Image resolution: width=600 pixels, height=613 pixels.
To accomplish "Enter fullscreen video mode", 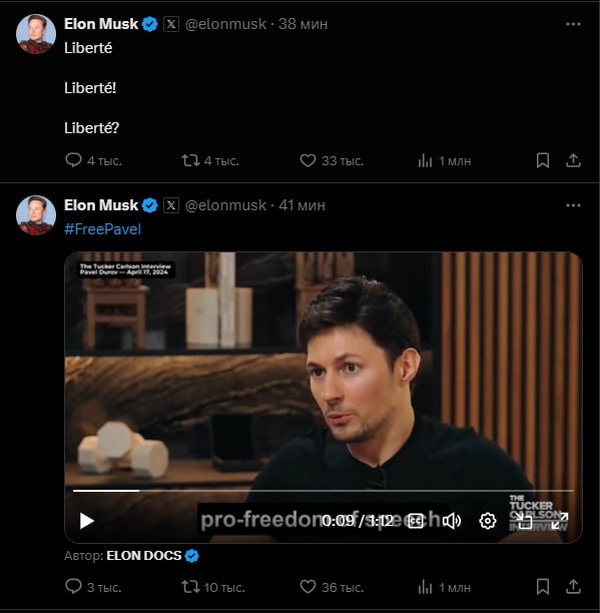I will (559, 520).
